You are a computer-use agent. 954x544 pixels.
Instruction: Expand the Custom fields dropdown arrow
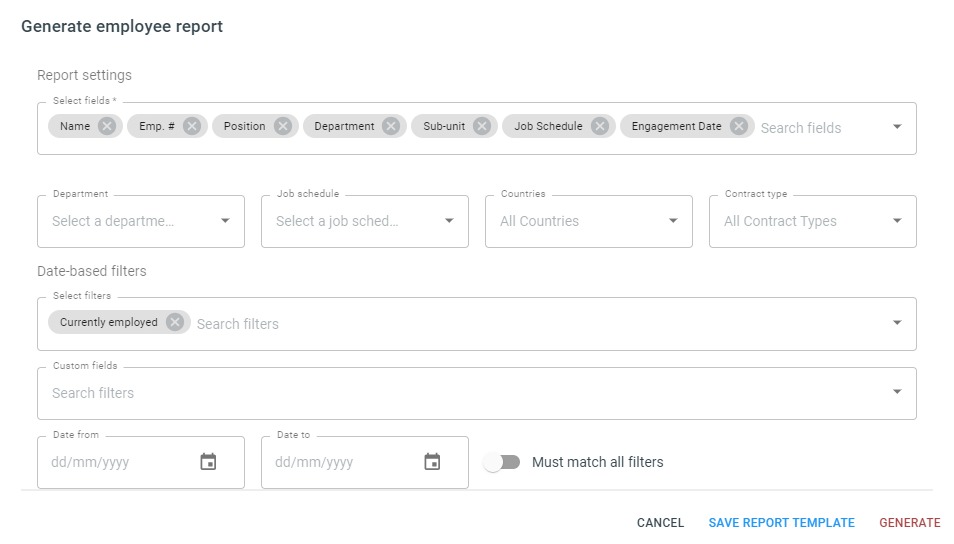[x=897, y=391]
